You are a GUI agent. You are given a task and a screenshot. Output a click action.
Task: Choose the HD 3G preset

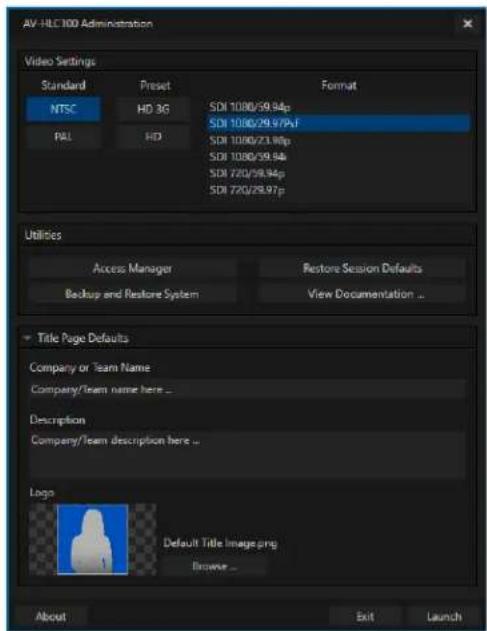point(153,109)
